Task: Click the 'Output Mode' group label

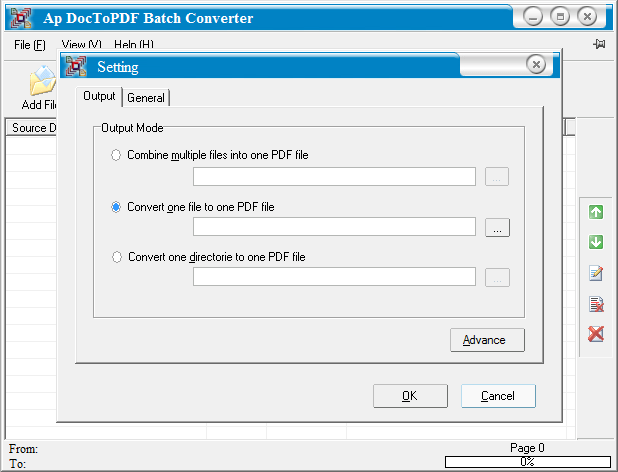Action: click(x=132, y=128)
